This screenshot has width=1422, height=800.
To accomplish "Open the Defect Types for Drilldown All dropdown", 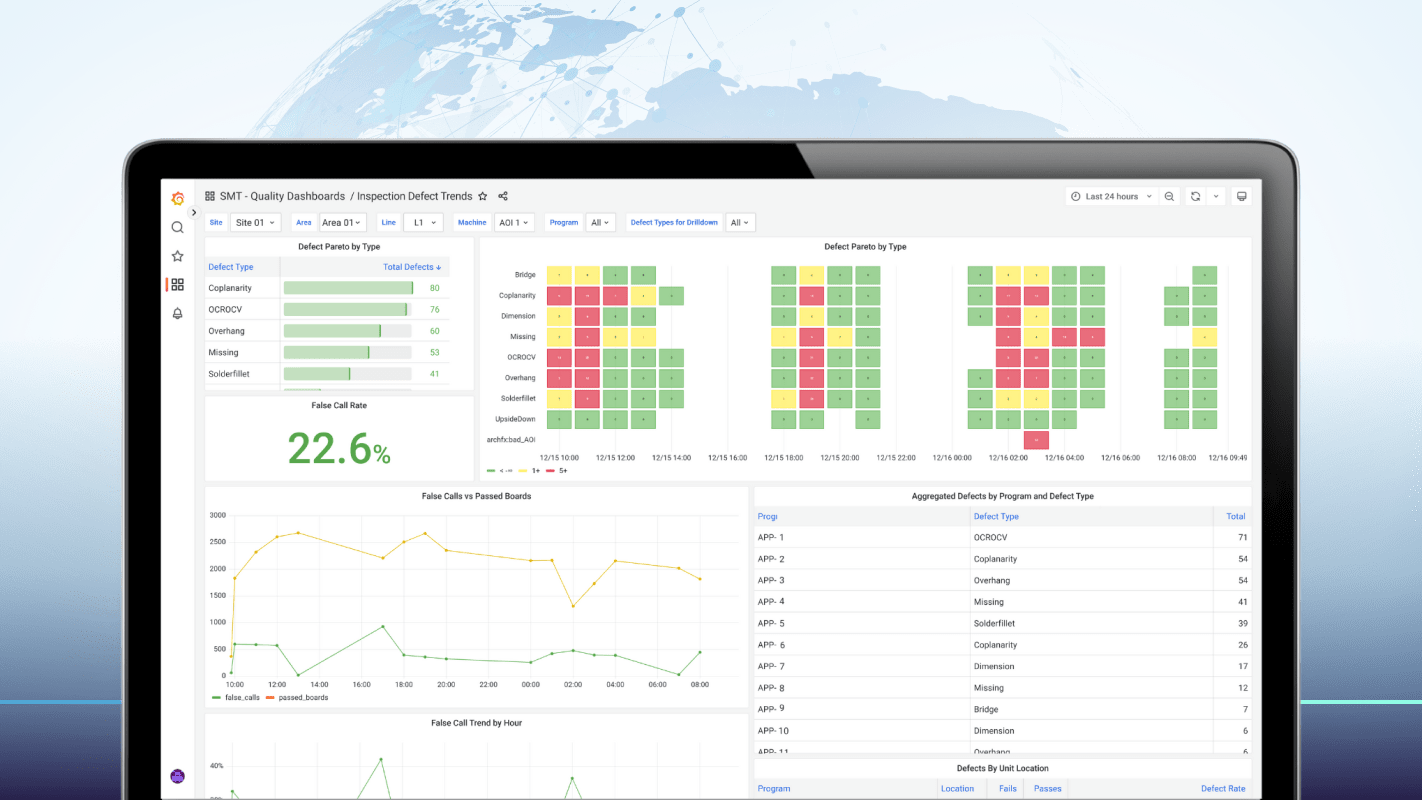I will 740,223.
